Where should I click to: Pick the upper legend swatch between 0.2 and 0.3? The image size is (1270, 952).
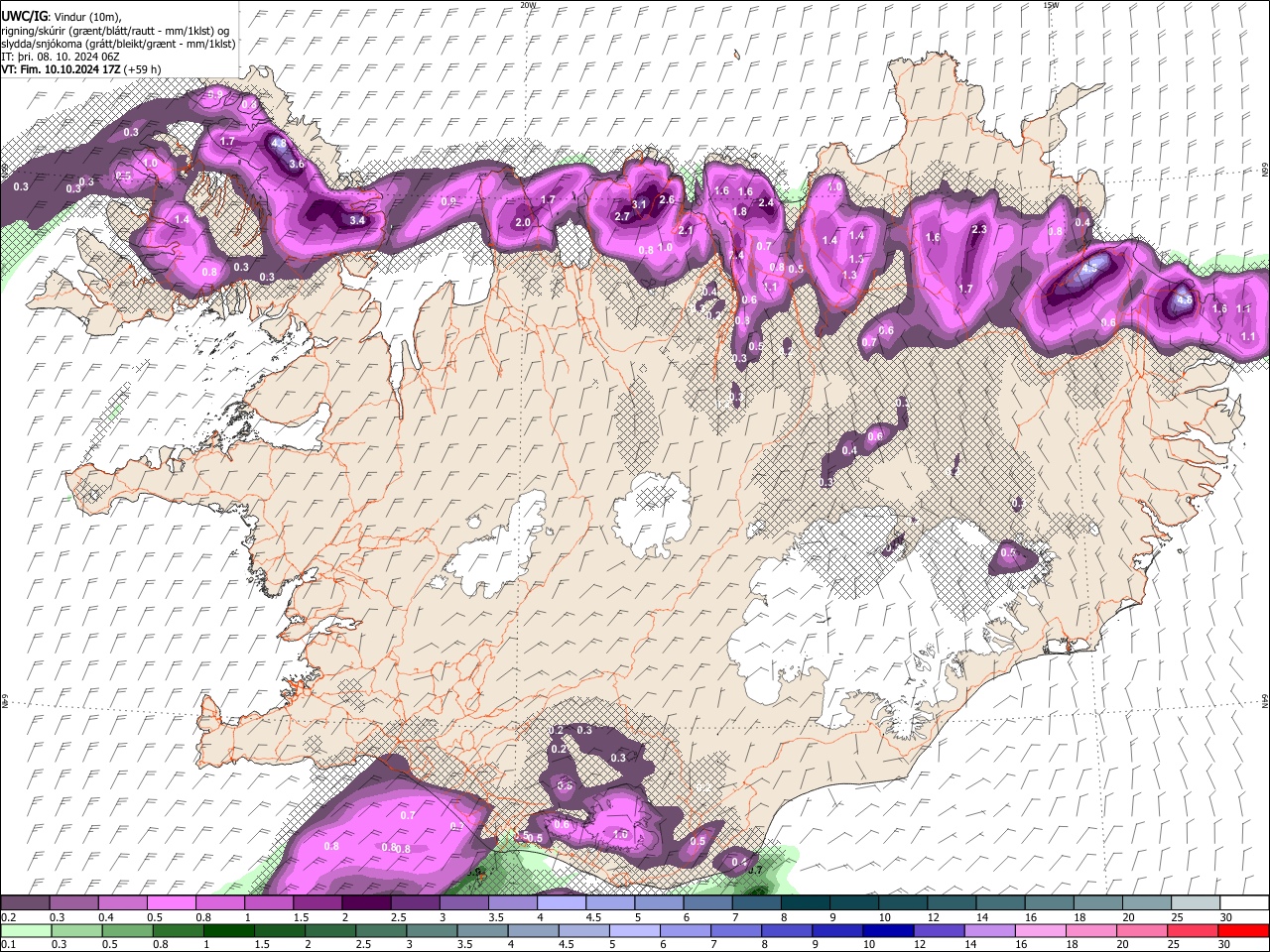click(x=25, y=902)
